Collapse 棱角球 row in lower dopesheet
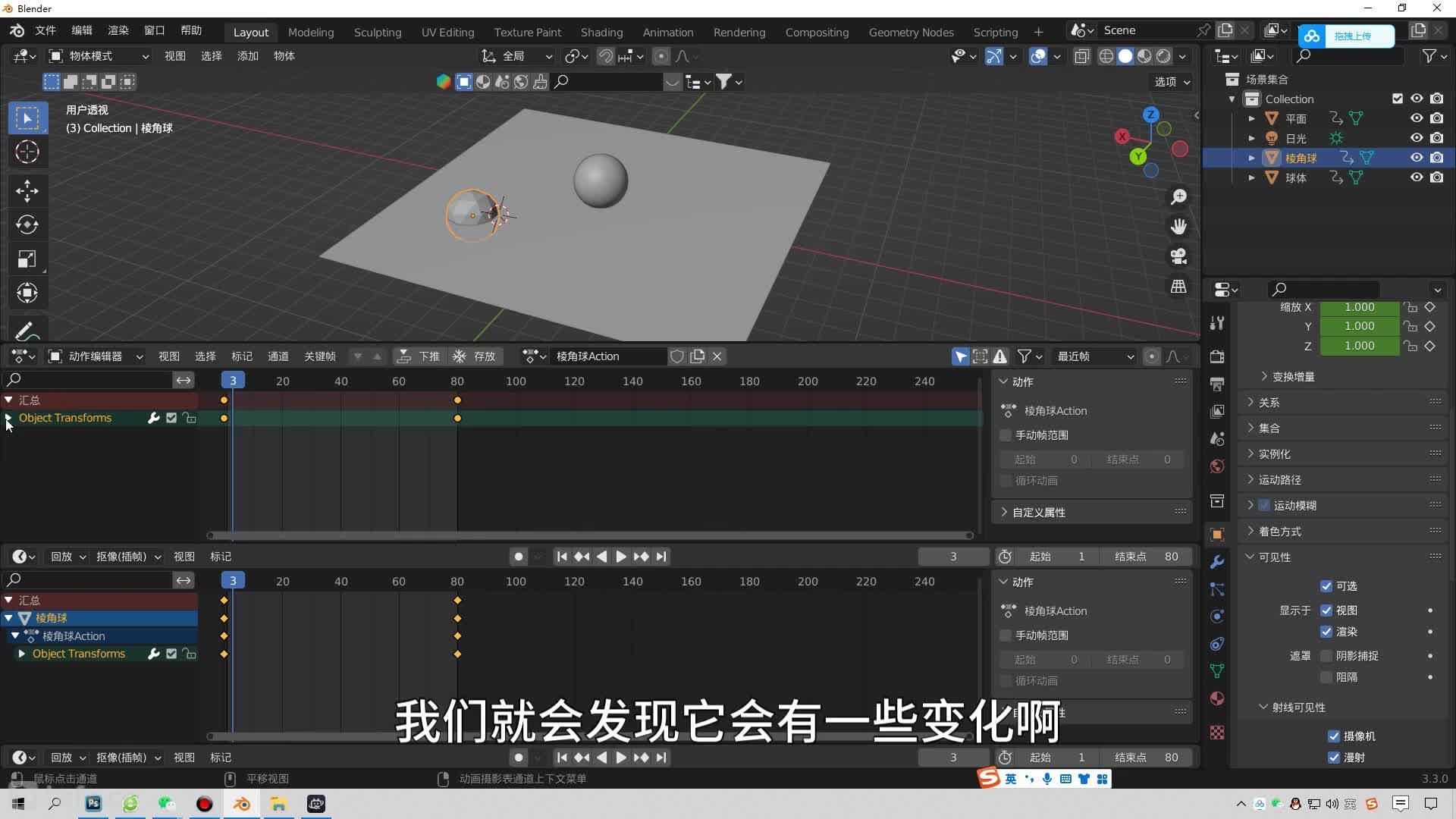 pyautogui.click(x=8, y=618)
